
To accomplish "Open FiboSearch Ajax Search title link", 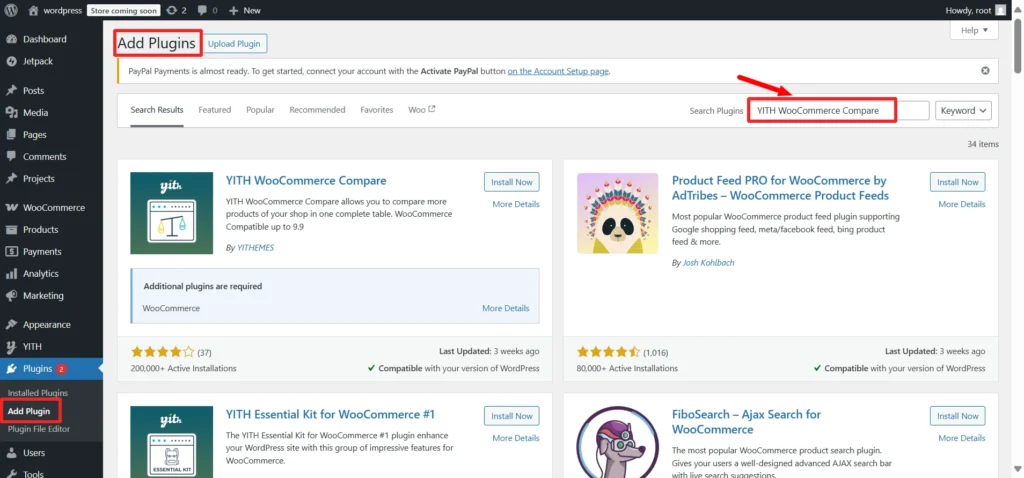I will [x=746, y=422].
